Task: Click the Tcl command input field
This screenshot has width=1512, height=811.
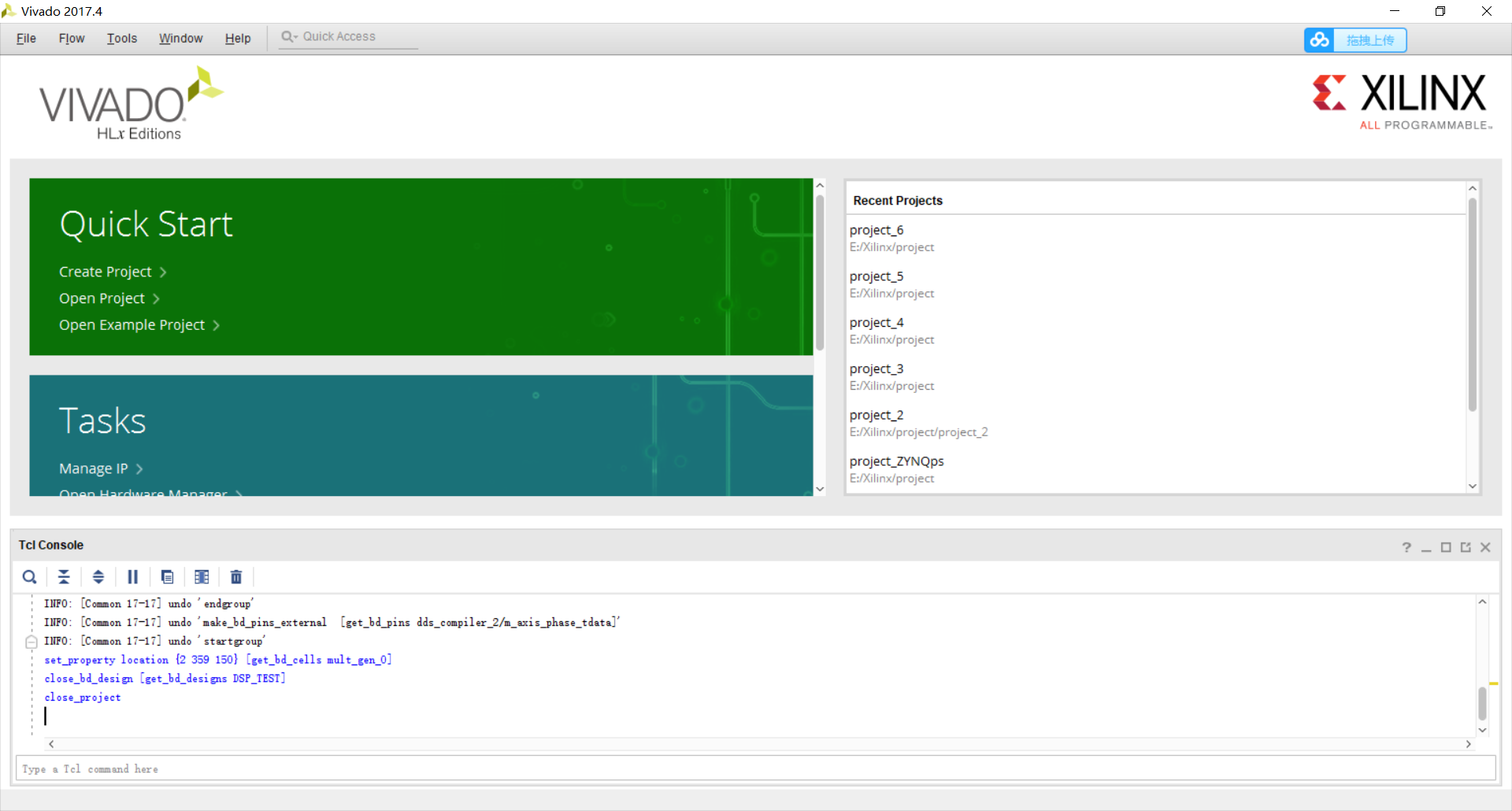Action: point(755,768)
